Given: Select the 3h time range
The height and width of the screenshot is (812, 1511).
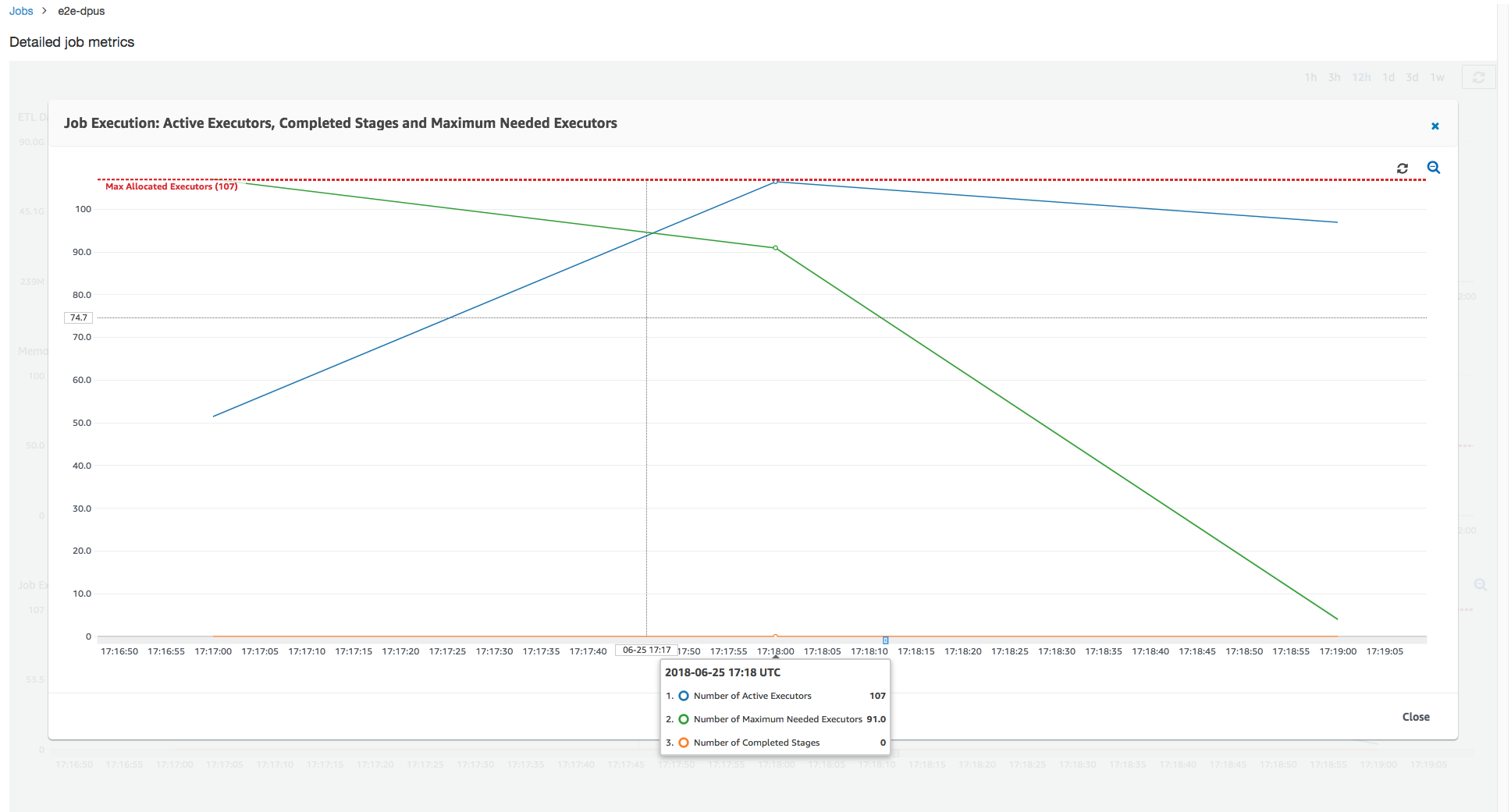Looking at the screenshot, I should tap(1334, 77).
